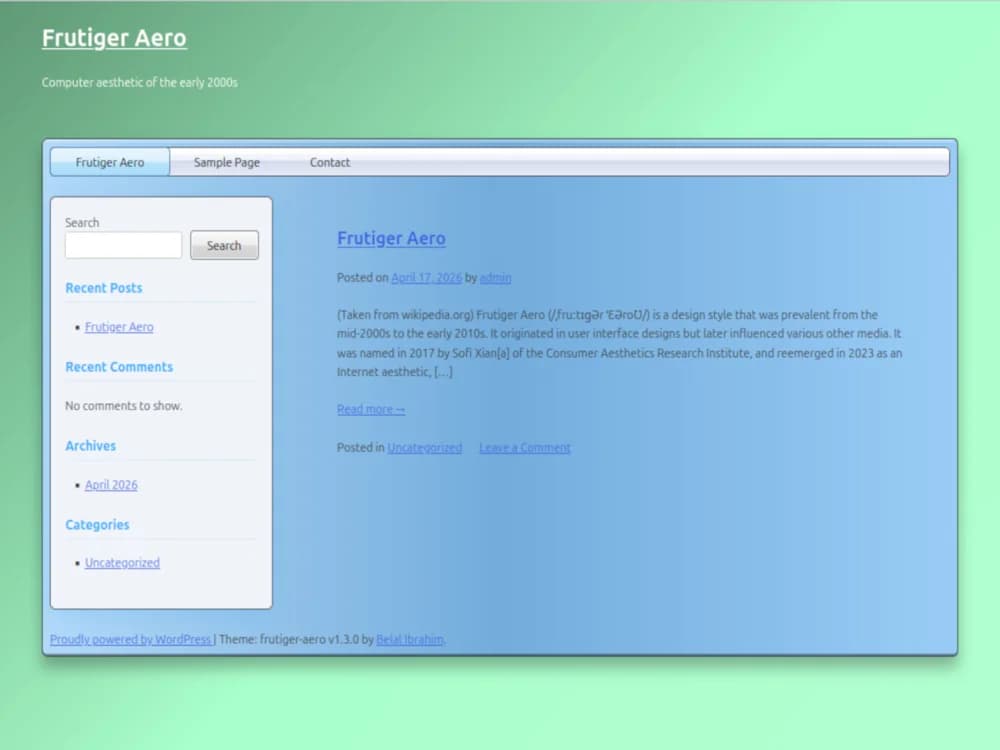Click the Recent Posts sidebar heading
Screen dimensions: 1000x750
(104, 288)
